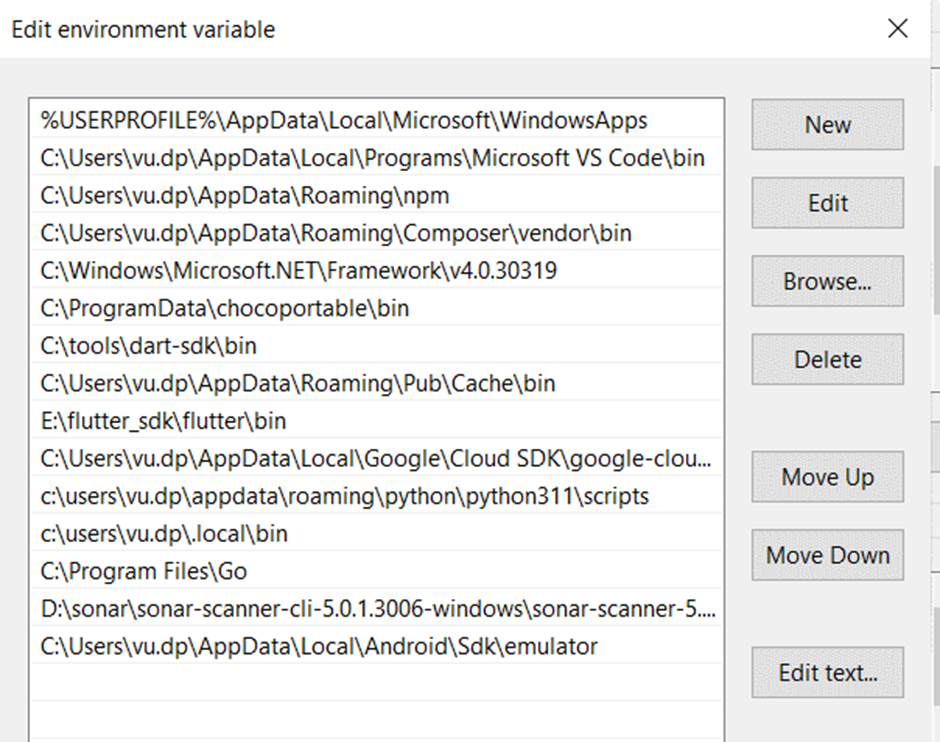This screenshot has width=940, height=742.
Task: Select the Composer vendor bin entry
Action: pos(336,234)
